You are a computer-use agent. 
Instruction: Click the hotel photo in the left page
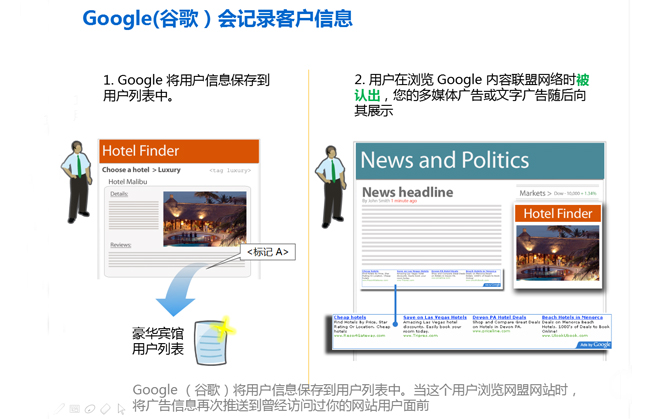coord(205,219)
